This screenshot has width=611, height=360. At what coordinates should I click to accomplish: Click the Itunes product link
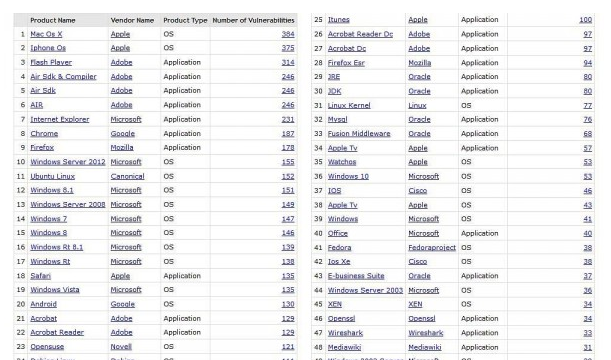(x=339, y=19)
